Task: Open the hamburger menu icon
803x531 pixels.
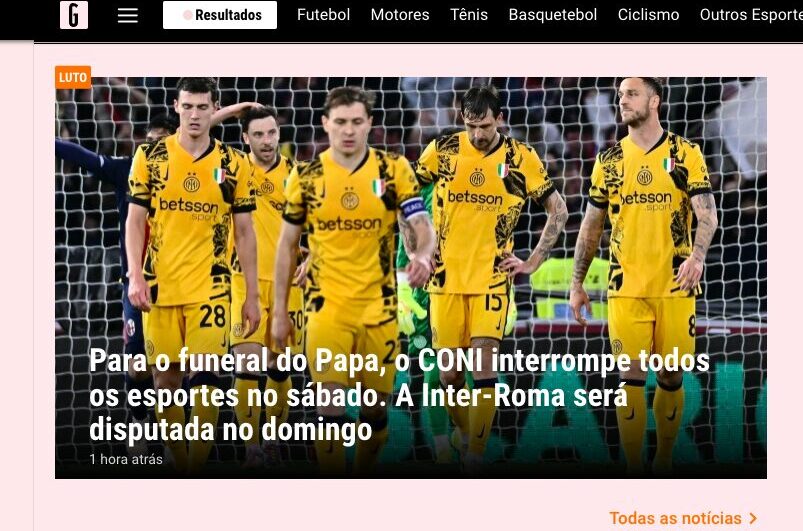Action: (128, 15)
